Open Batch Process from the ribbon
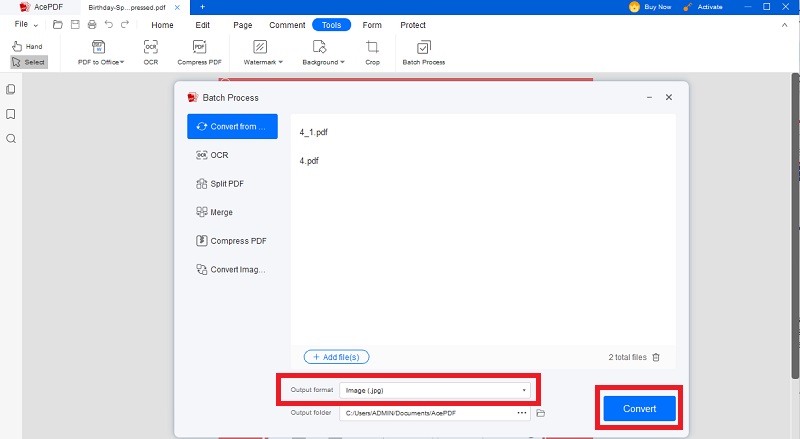Image resolution: width=800 pixels, height=439 pixels. point(423,53)
